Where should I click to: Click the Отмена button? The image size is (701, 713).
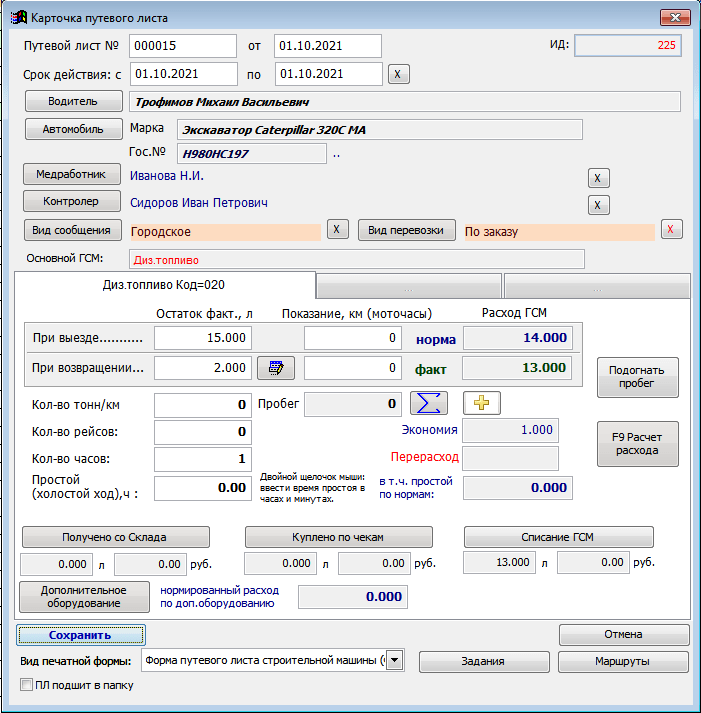(624, 634)
